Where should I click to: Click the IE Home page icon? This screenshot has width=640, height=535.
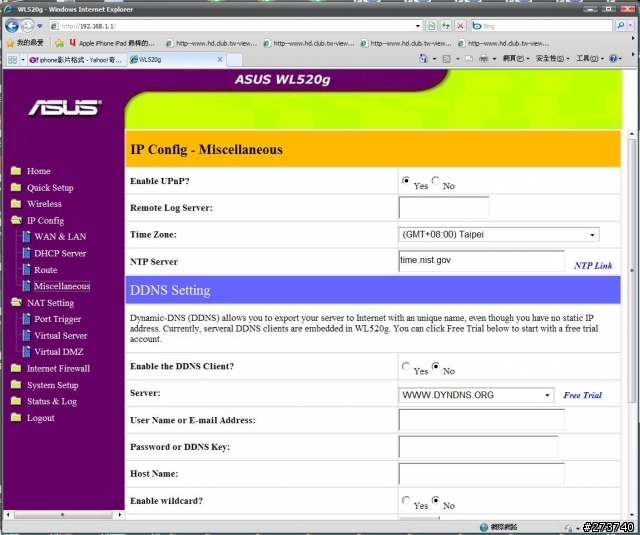[423, 59]
